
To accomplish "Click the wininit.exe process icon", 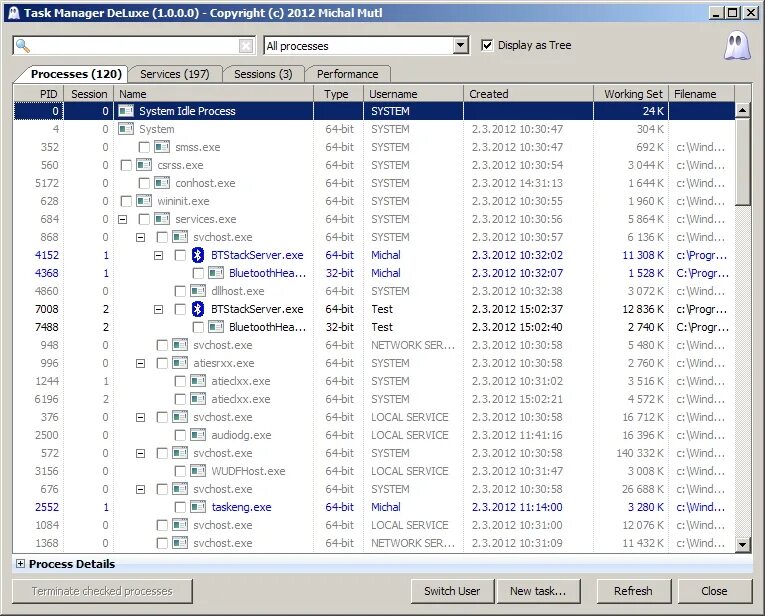I will (x=144, y=201).
